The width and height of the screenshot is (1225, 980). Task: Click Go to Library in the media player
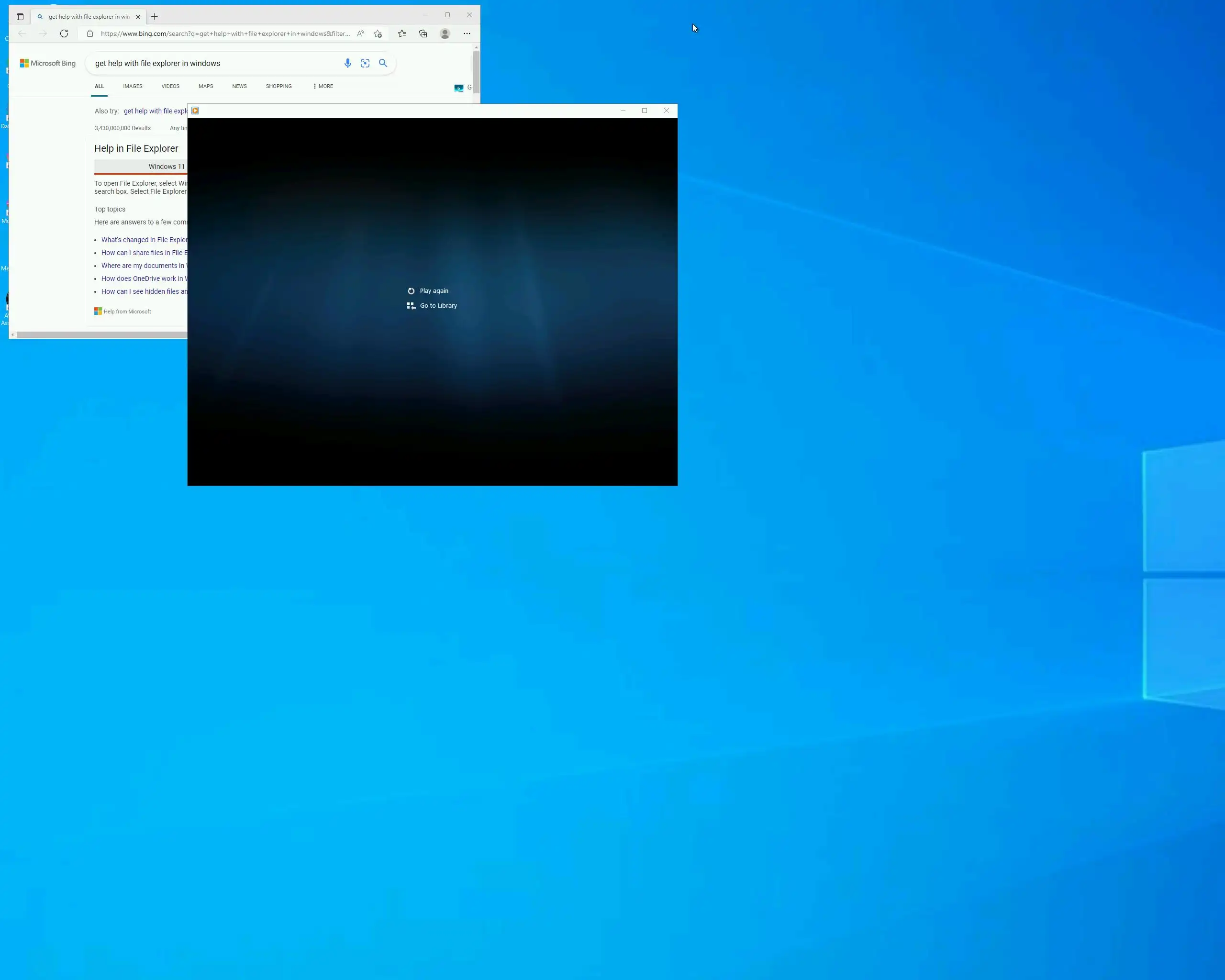click(x=437, y=306)
